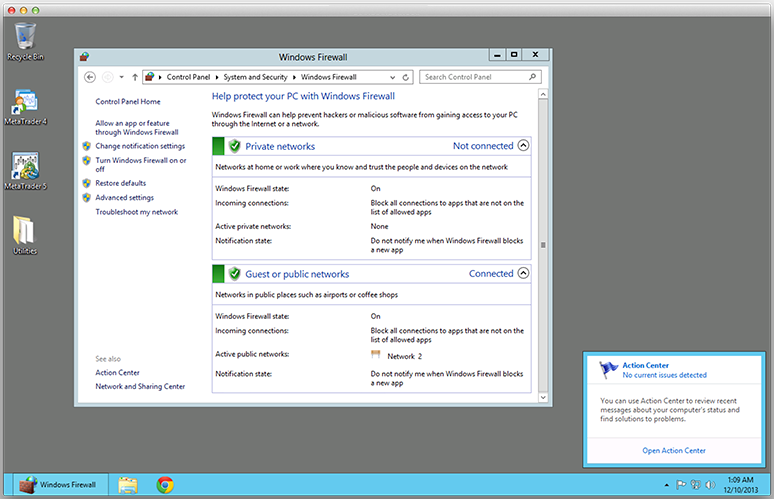This screenshot has height=499, width=774.
Task: Click the Action Center flag icon in popup
Action: (609, 369)
